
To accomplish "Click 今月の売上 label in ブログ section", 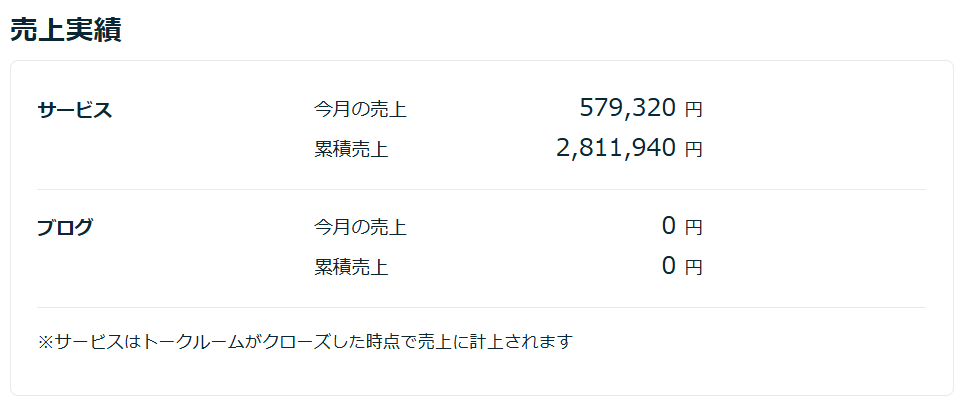I will pos(360,228).
